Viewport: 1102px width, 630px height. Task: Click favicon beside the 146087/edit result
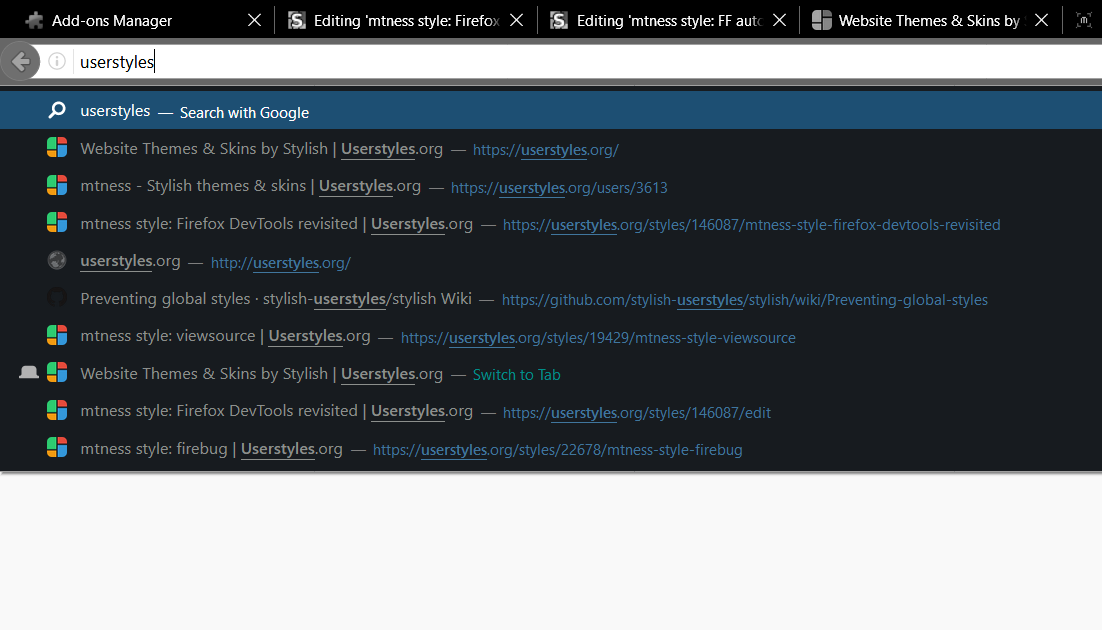57,411
